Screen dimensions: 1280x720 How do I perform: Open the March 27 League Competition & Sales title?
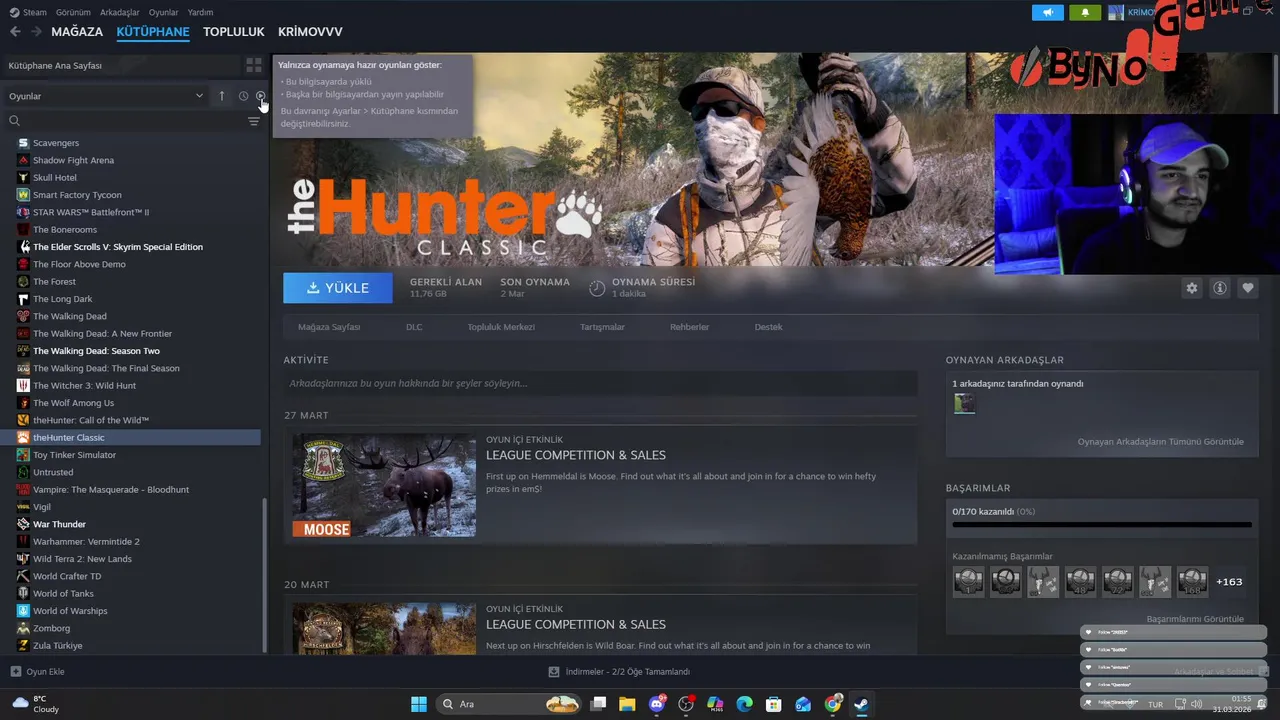click(576, 455)
